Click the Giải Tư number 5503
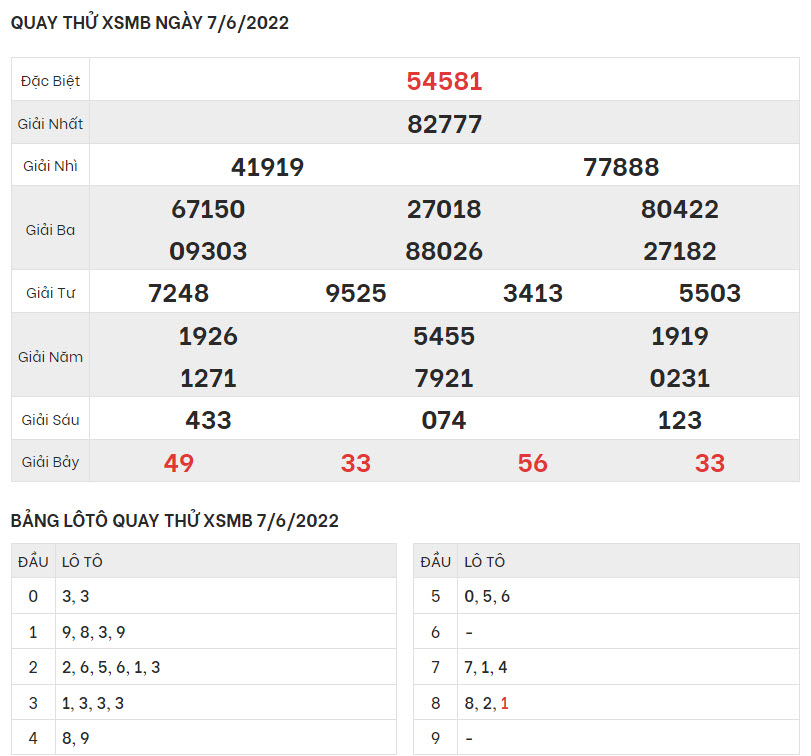 710,294
